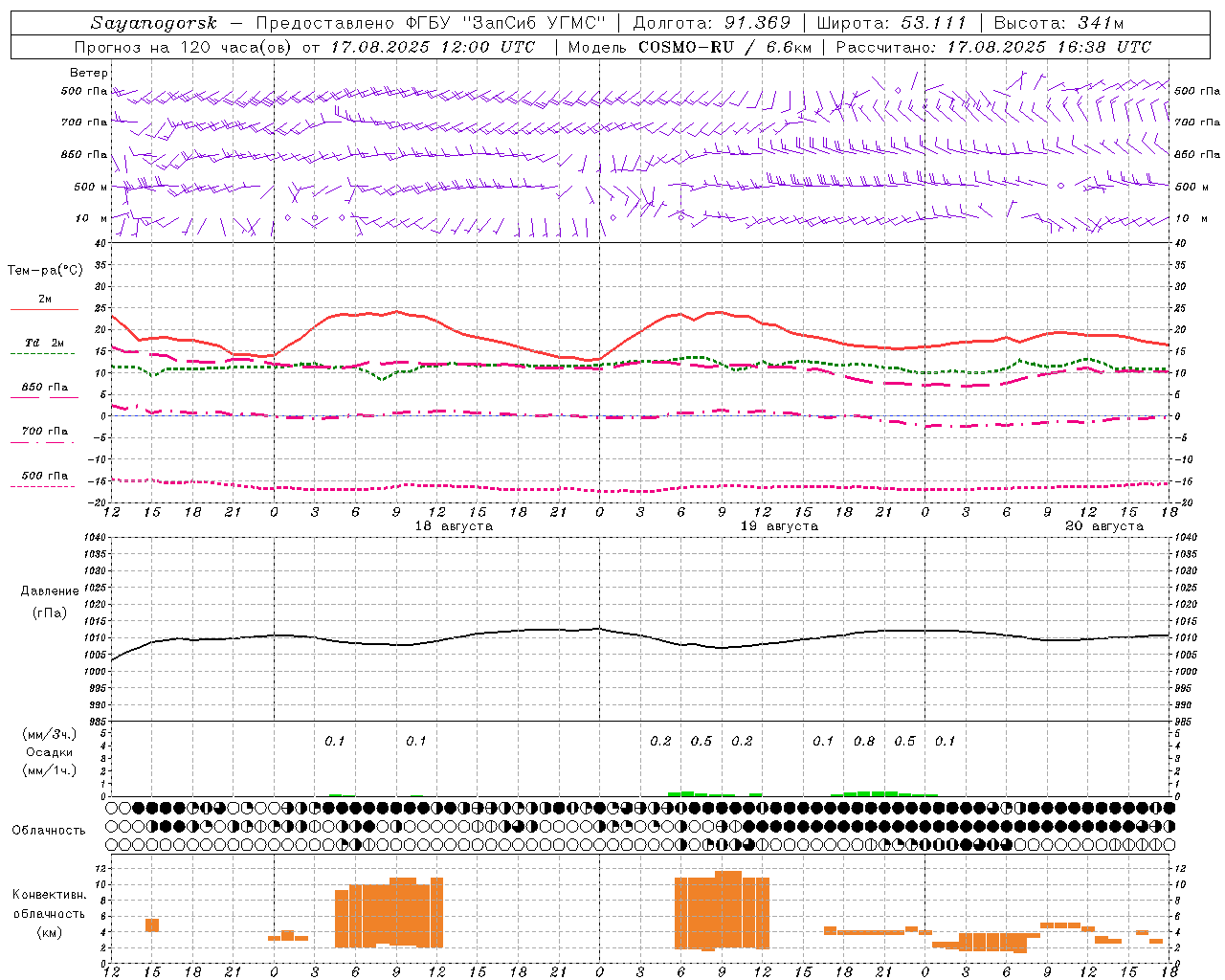Click the Высота: 341м value
The height and width of the screenshot is (980, 1225).
point(1058,23)
